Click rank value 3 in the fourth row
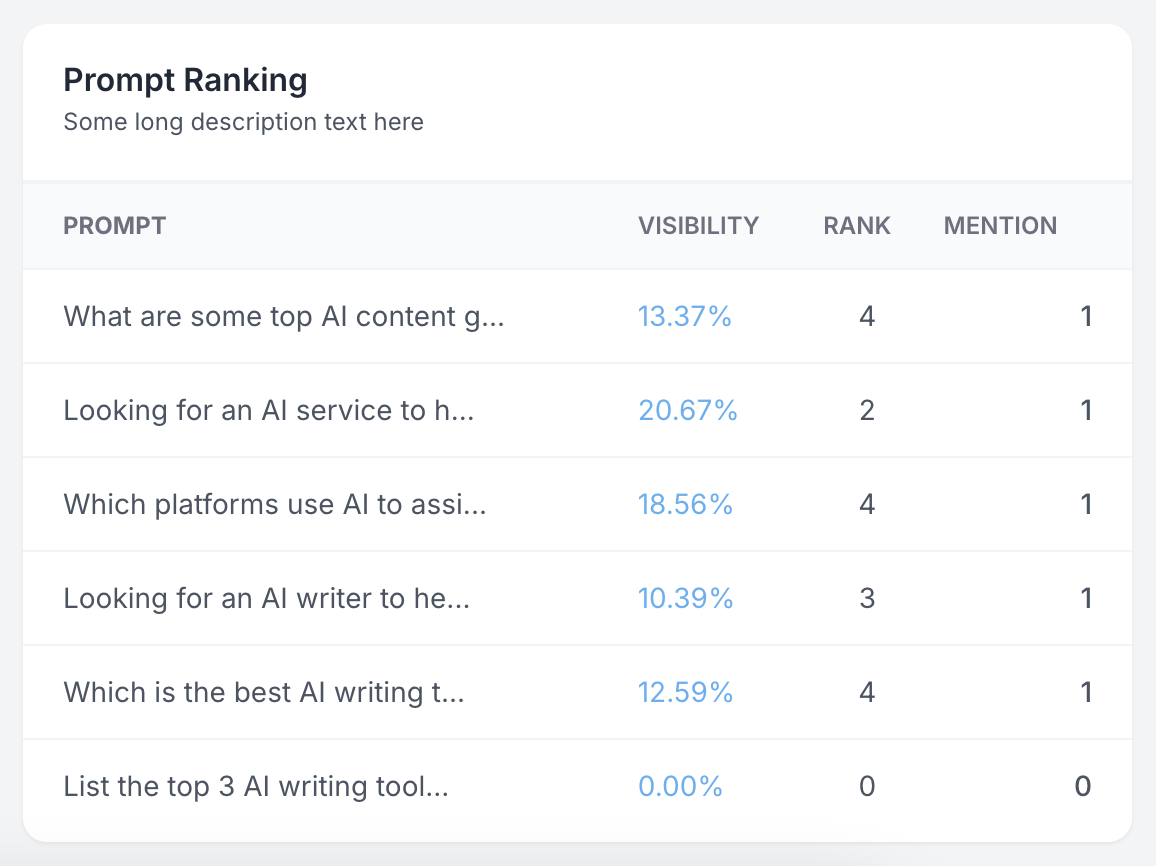 (867, 599)
